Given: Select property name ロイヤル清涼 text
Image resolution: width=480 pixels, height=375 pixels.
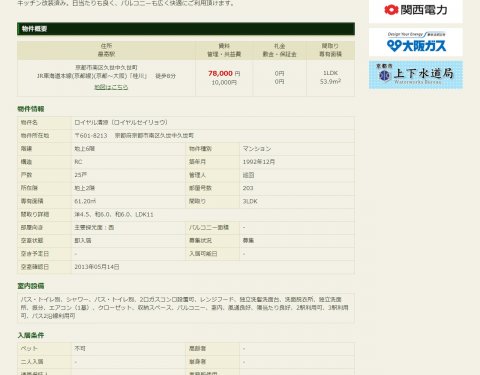Looking at the screenshot, I should [121, 122].
